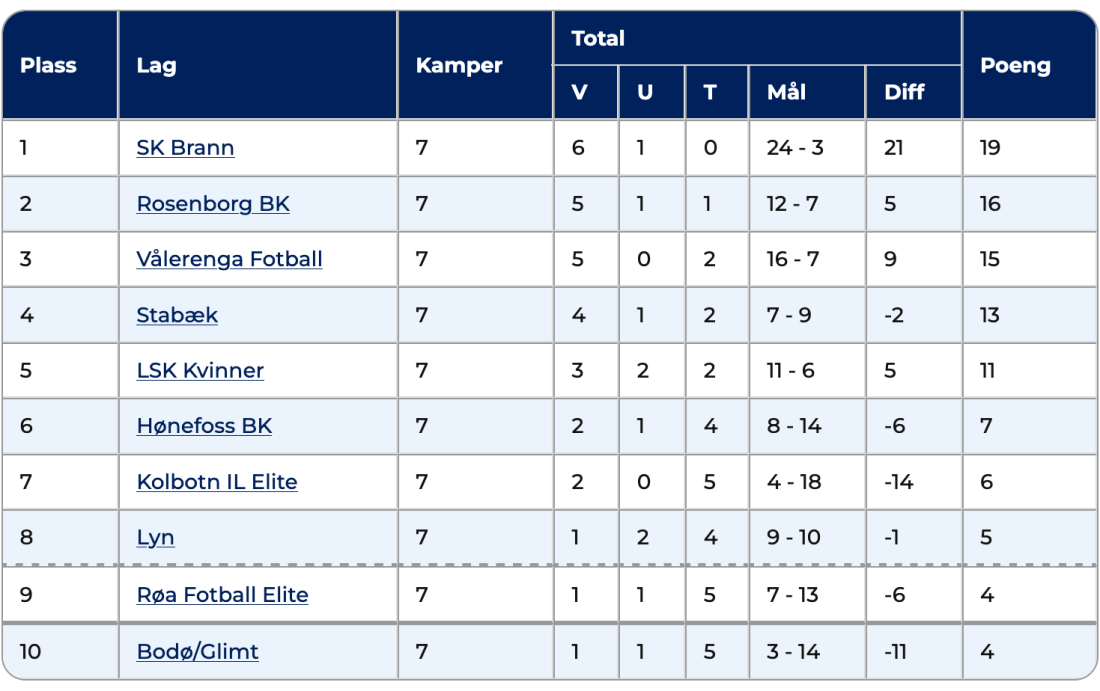Click the U draws column header

point(645,93)
